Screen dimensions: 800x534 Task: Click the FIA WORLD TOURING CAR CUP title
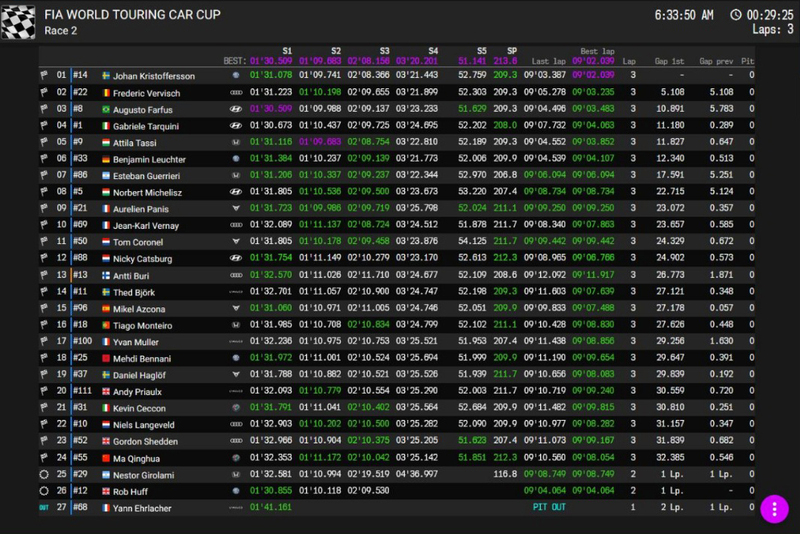click(x=133, y=14)
